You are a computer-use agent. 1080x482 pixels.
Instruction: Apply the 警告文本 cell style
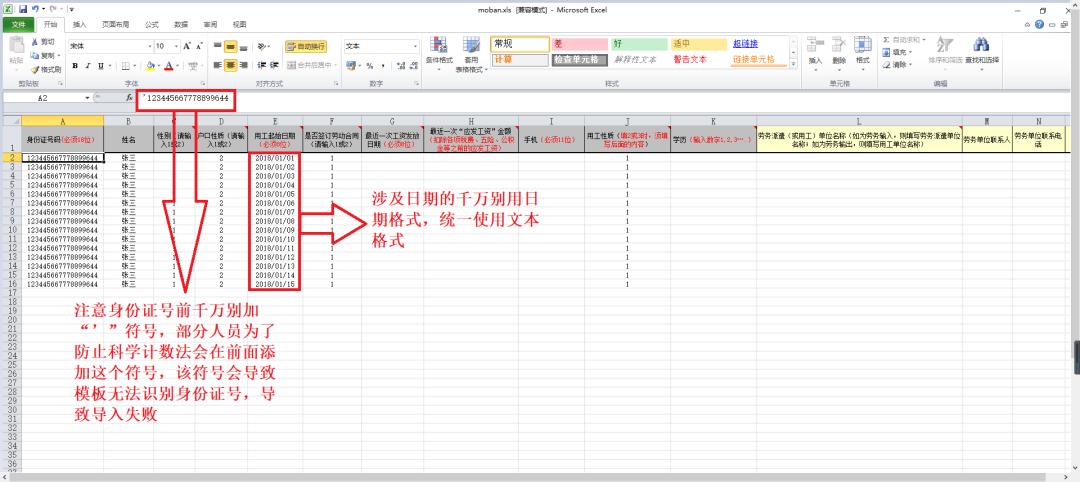point(699,60)
